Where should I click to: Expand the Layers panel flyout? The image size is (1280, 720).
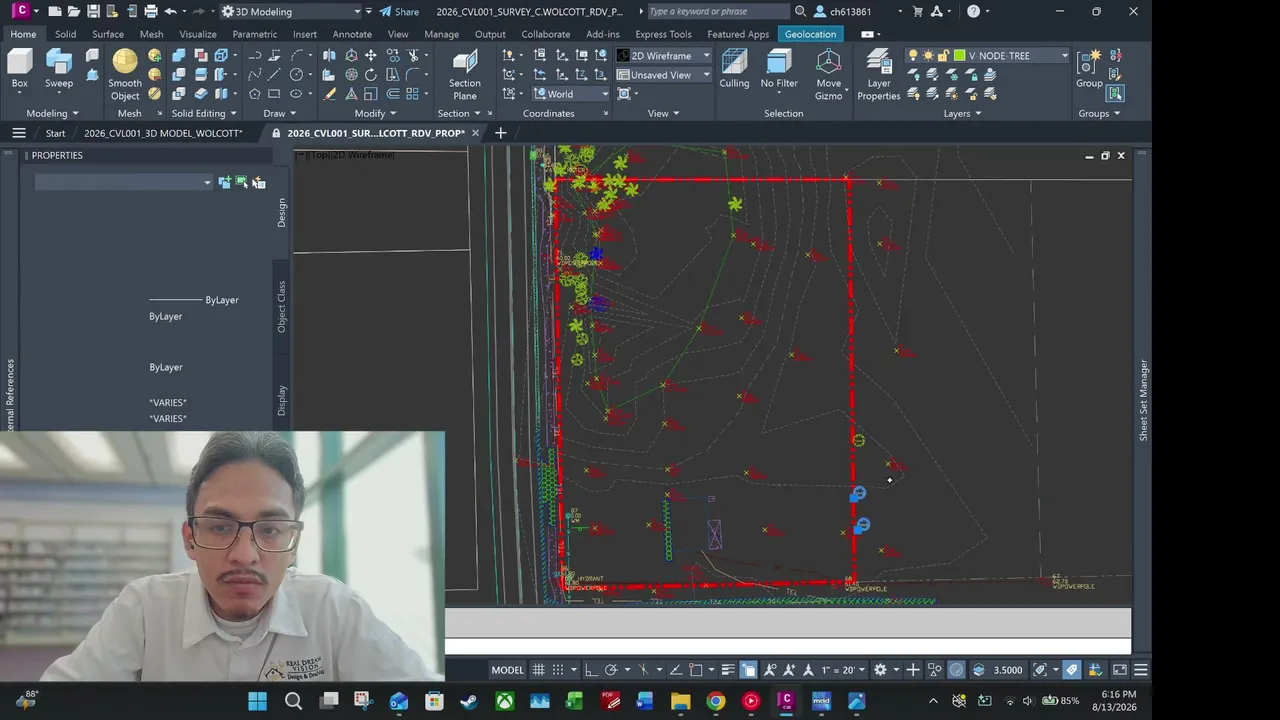point(962,114)
